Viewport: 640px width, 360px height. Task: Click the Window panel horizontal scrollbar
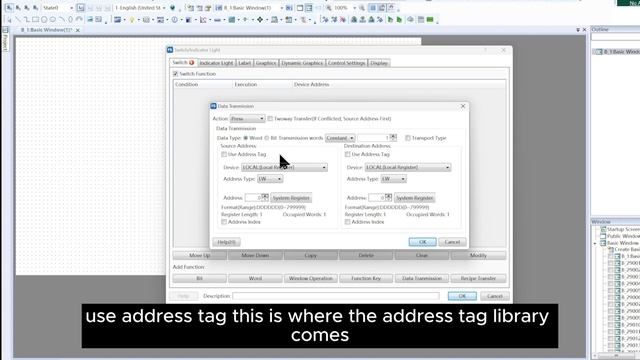tap(616, 356)
